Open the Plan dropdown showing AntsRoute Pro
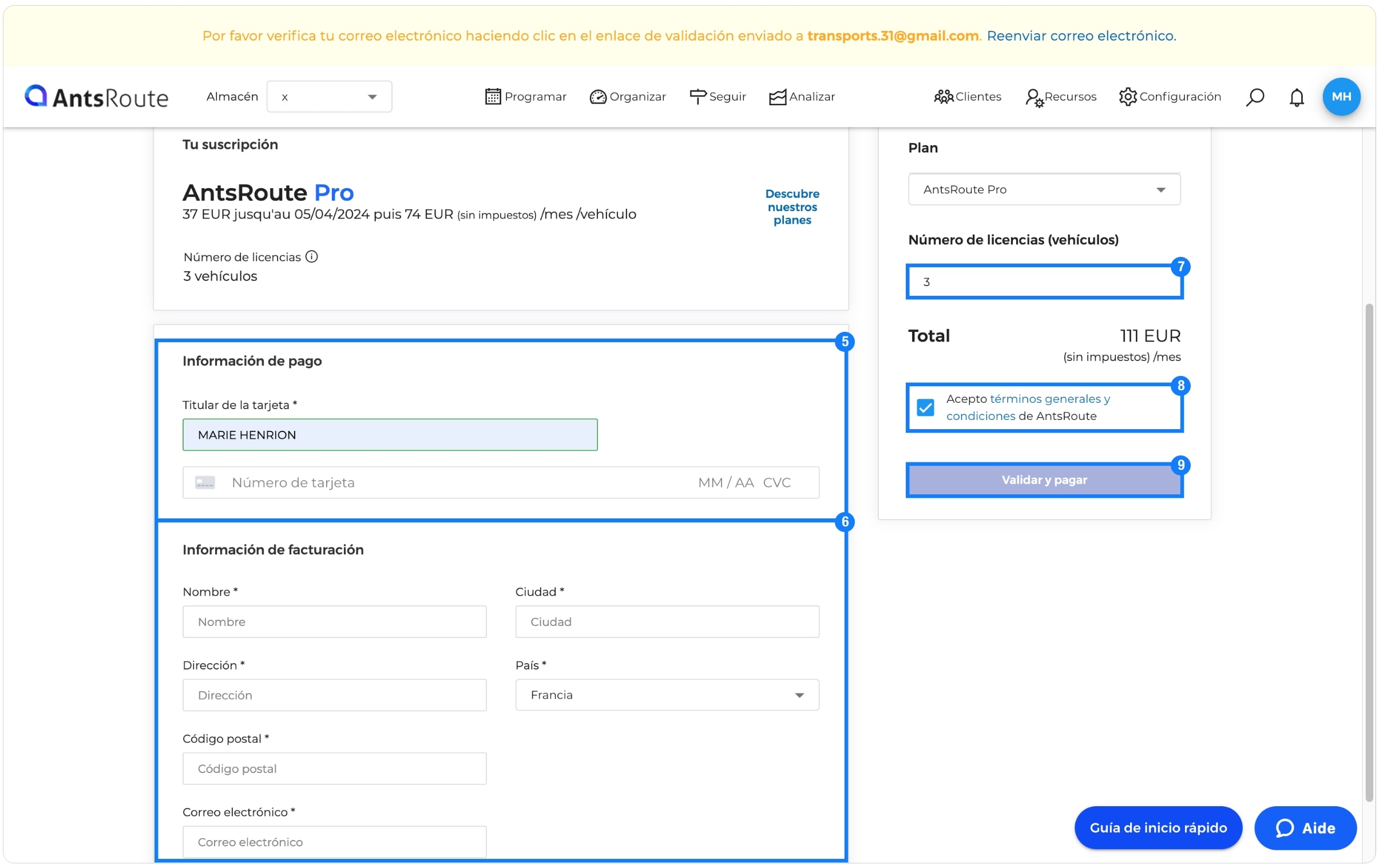This screenshot has height=868, width=1379. pos(1044,189)
